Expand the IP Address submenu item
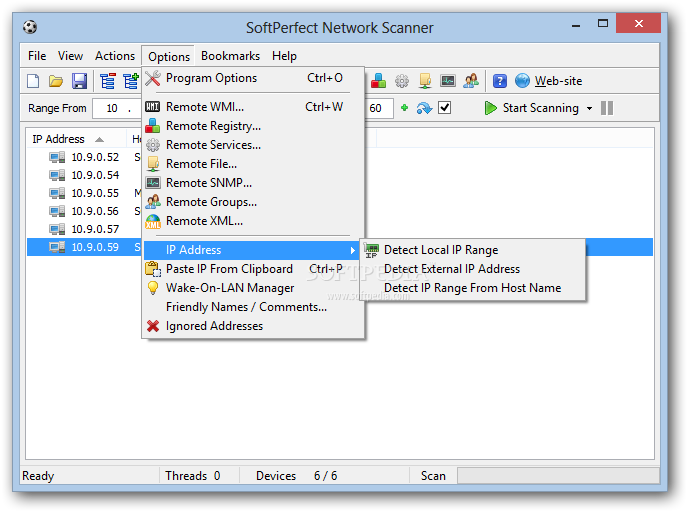 pyautogui.click(x=253, y=250)
